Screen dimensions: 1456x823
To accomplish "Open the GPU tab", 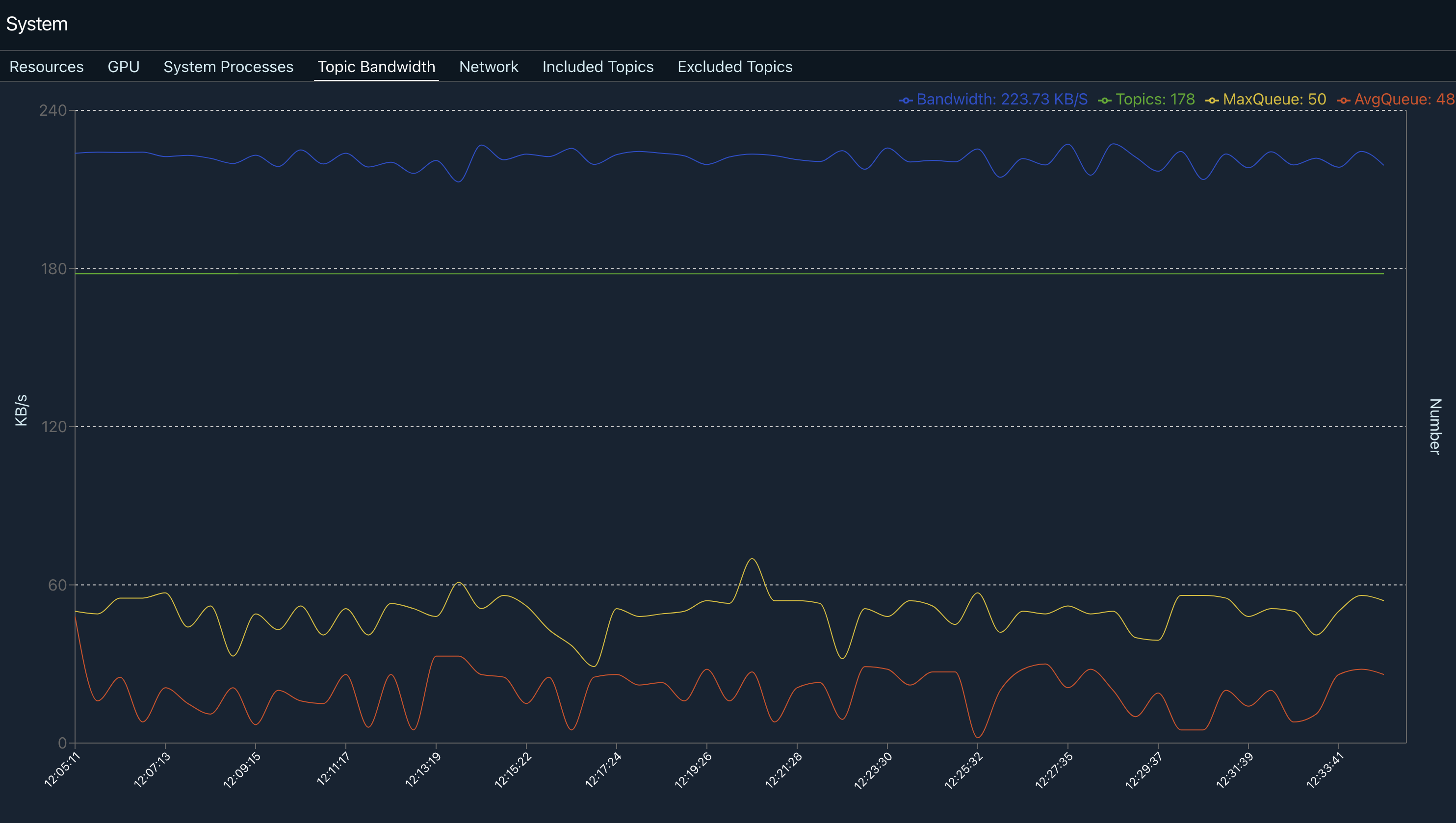I will pyautogui.click(x=123, y=67).
